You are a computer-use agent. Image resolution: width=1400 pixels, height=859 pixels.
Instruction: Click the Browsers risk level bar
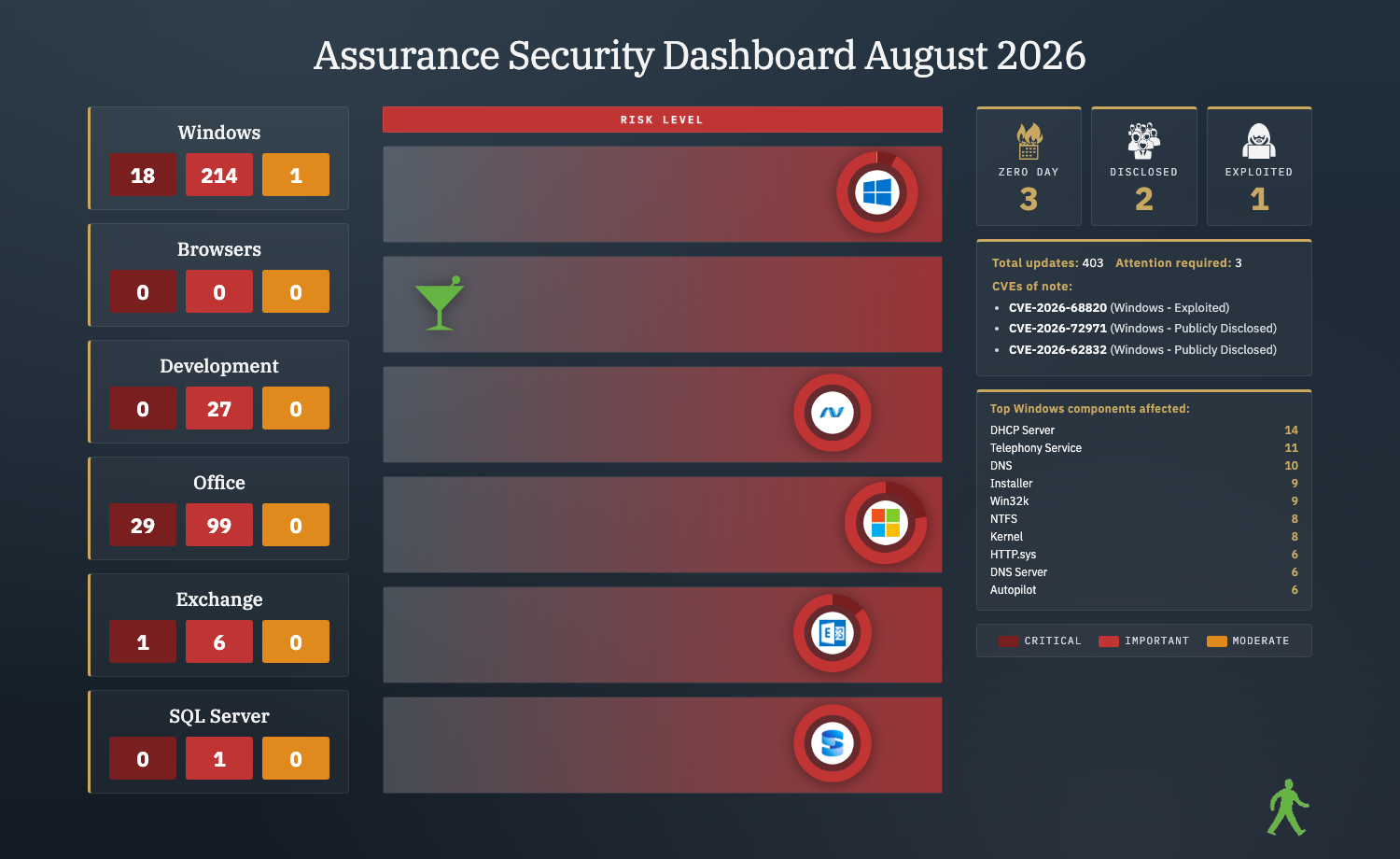coord(662,304)
